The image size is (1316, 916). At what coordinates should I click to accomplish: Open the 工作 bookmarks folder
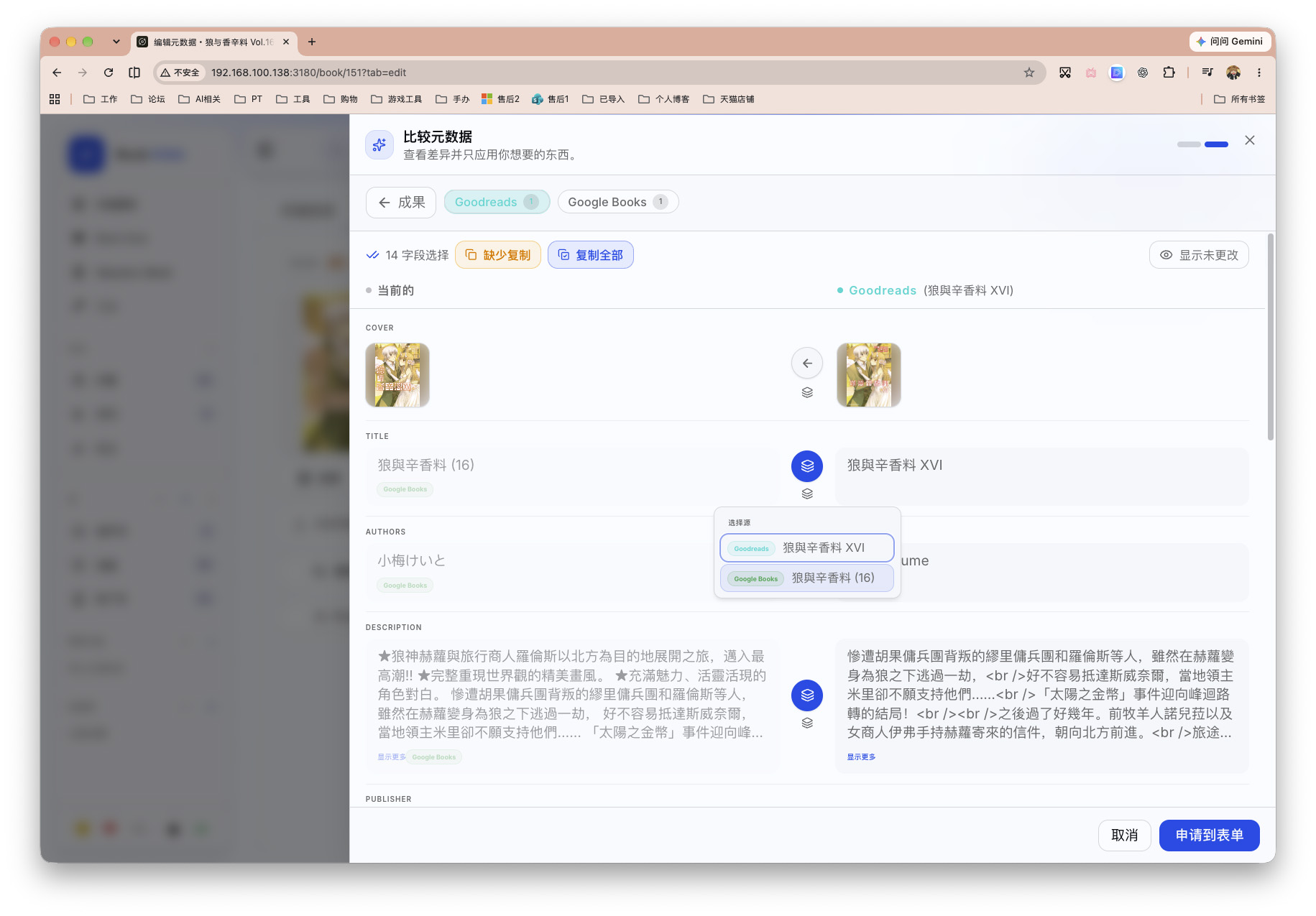point(101,99)
